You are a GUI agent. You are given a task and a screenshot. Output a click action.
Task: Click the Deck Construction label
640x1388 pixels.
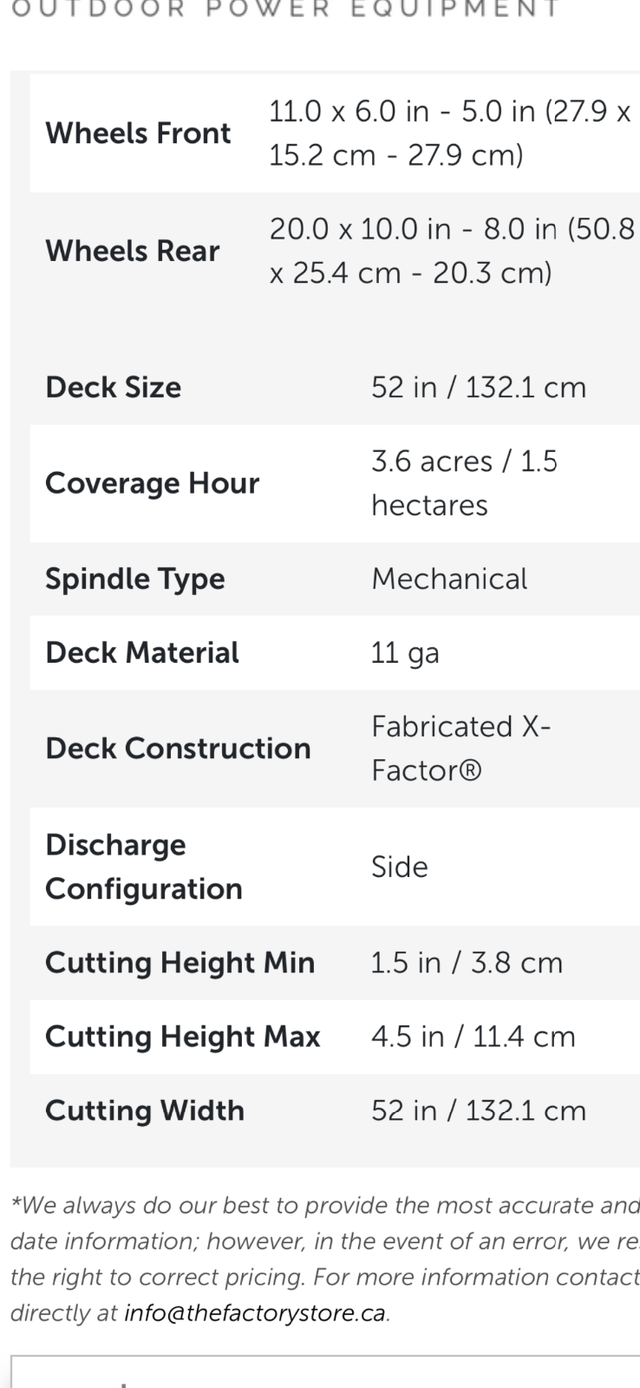click(178, 749)
